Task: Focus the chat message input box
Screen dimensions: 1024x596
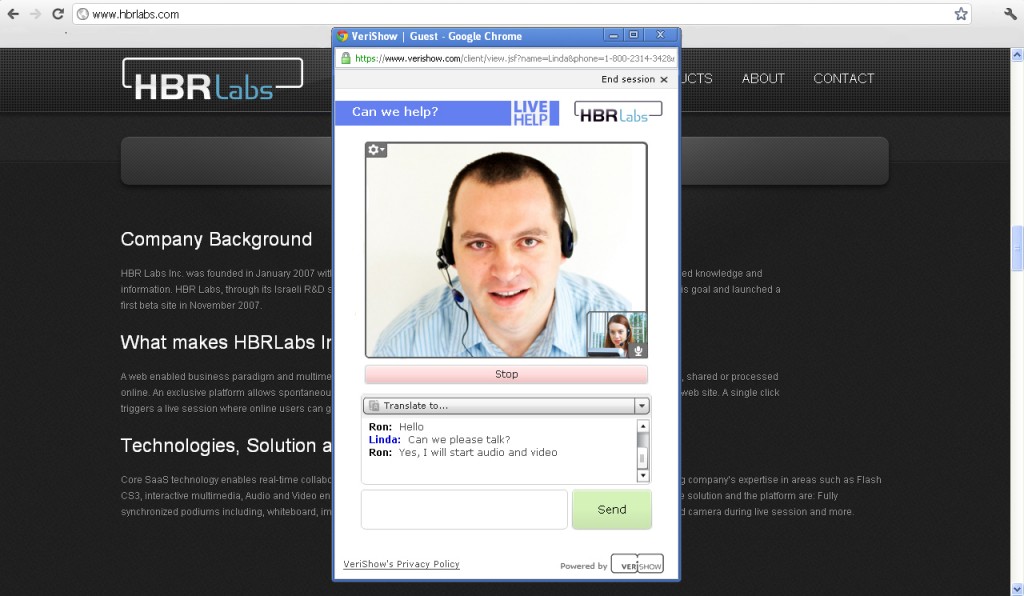Action: tap(464, 509)
